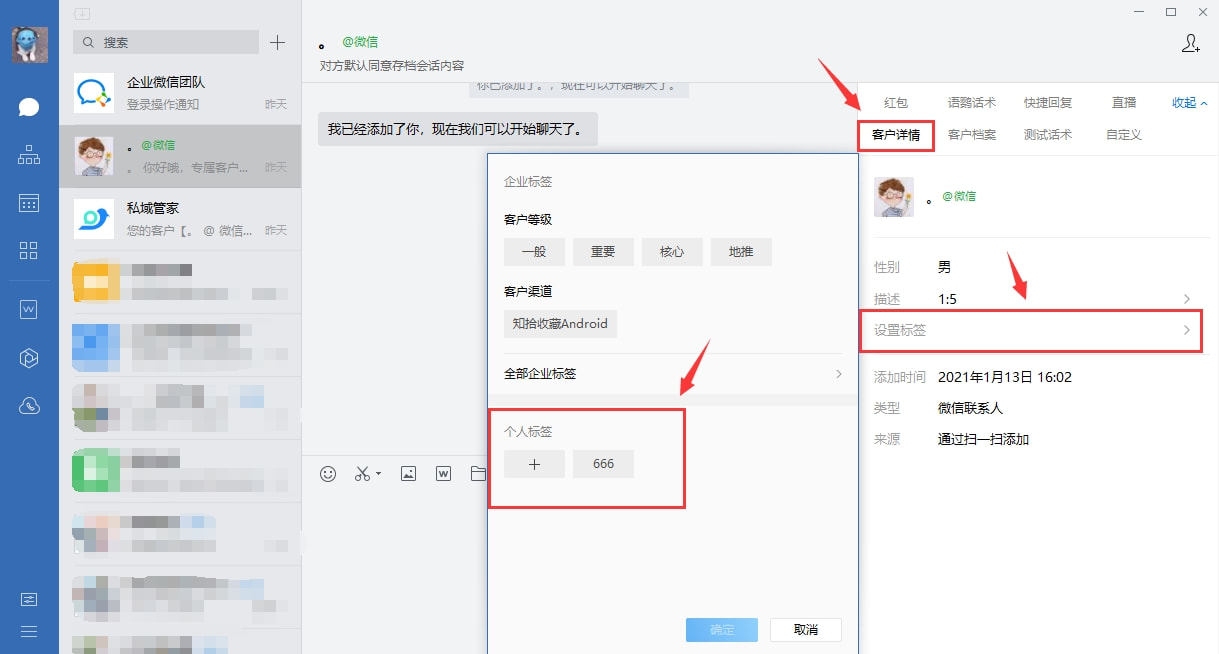The width and height of the screenshot is (1219, 654).
Task: Open the settings sliders icon at bottom of sidebar
Action: click(29, 599)
